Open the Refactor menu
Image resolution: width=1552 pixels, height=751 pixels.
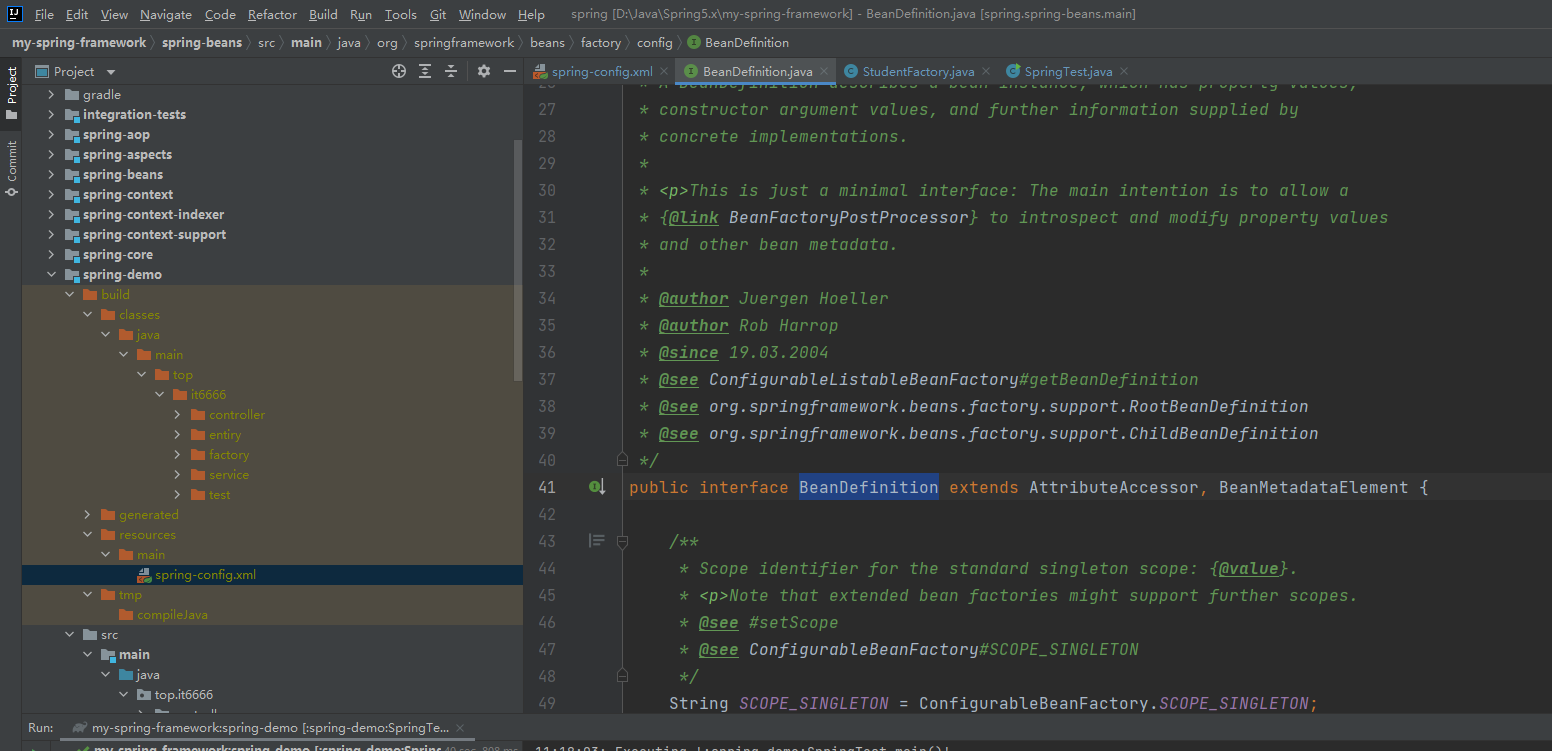[x=272, y=15]
